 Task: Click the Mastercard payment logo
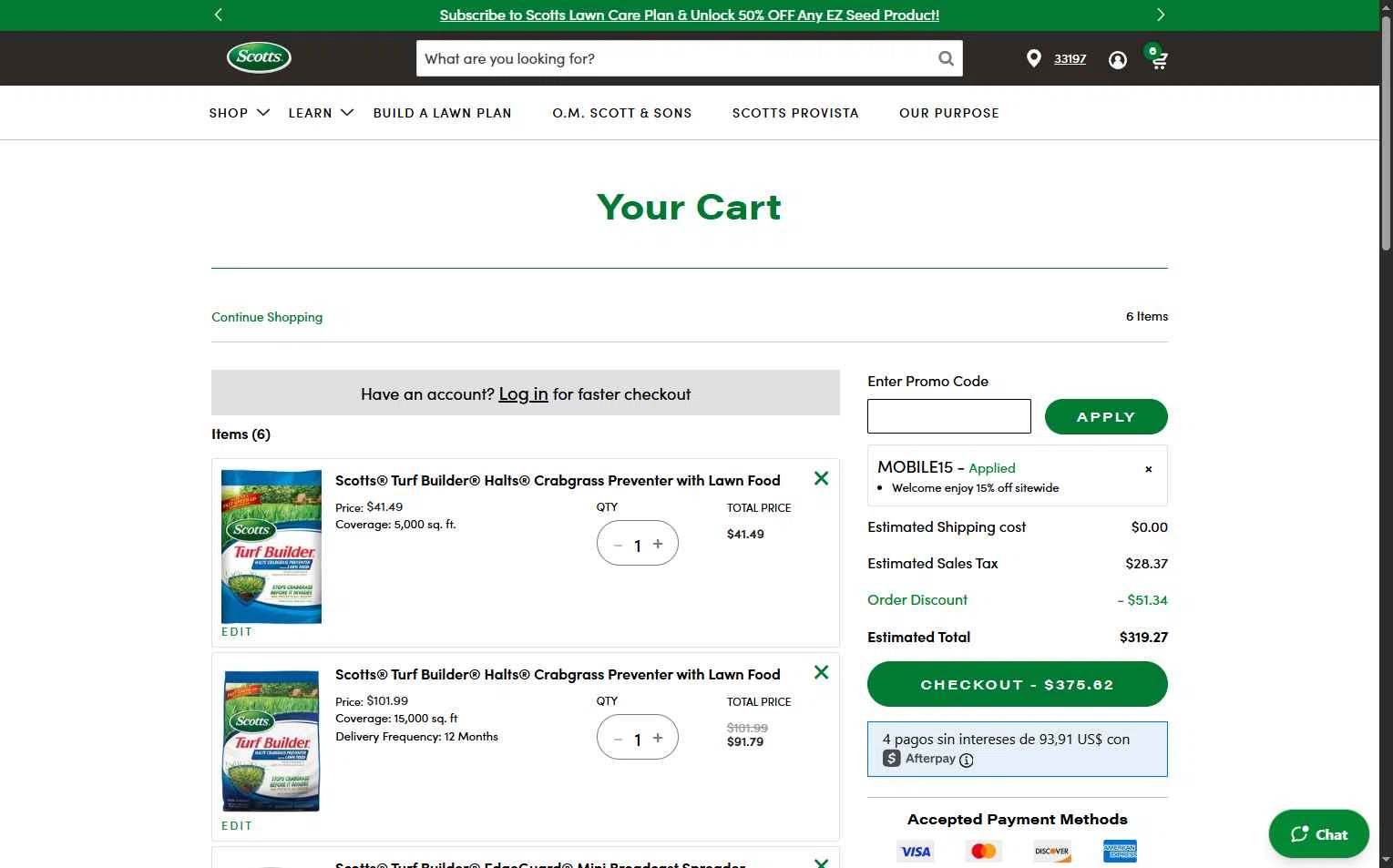pyautogui.click(x=984, y=852)
